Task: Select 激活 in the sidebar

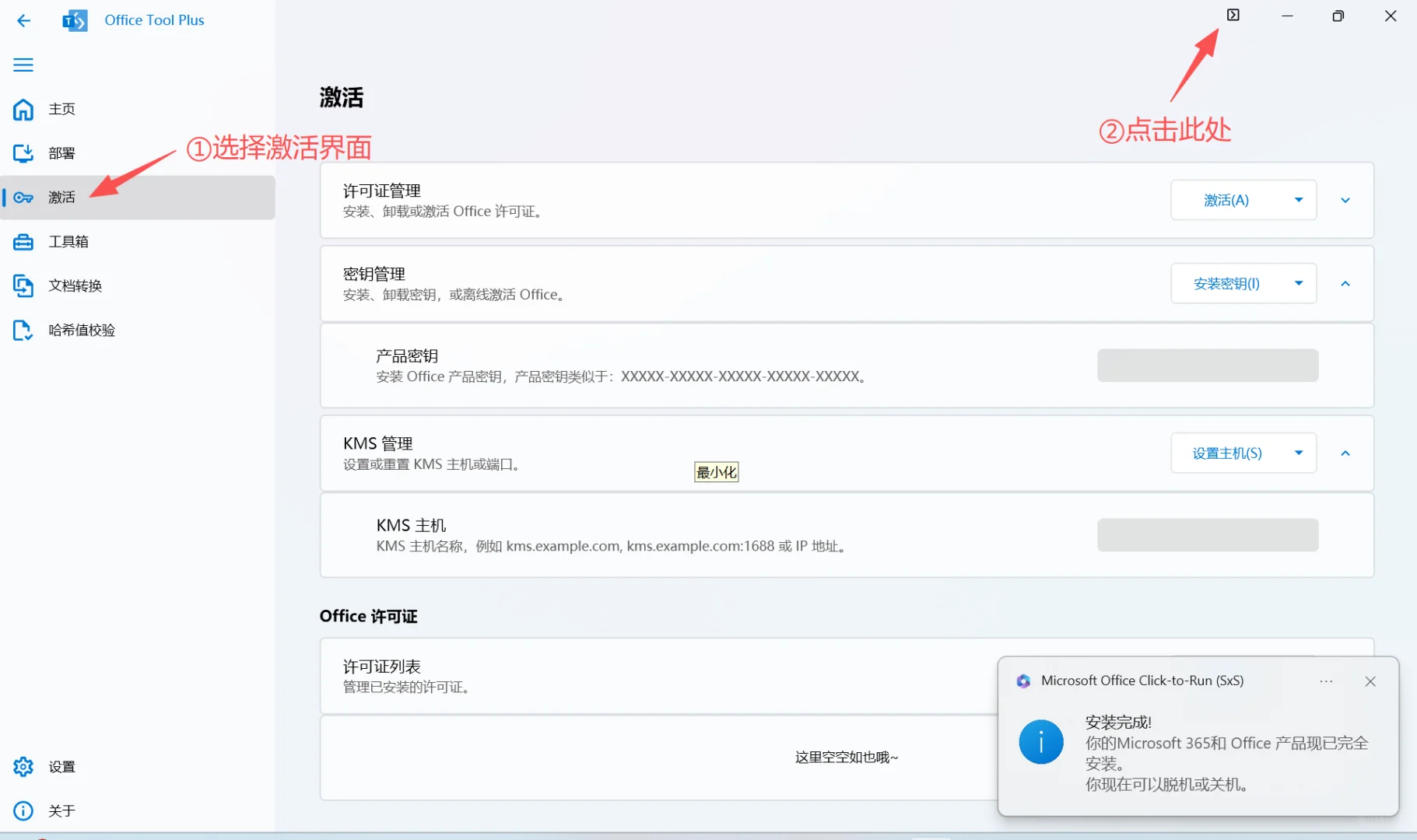Action: coord(62,198)
